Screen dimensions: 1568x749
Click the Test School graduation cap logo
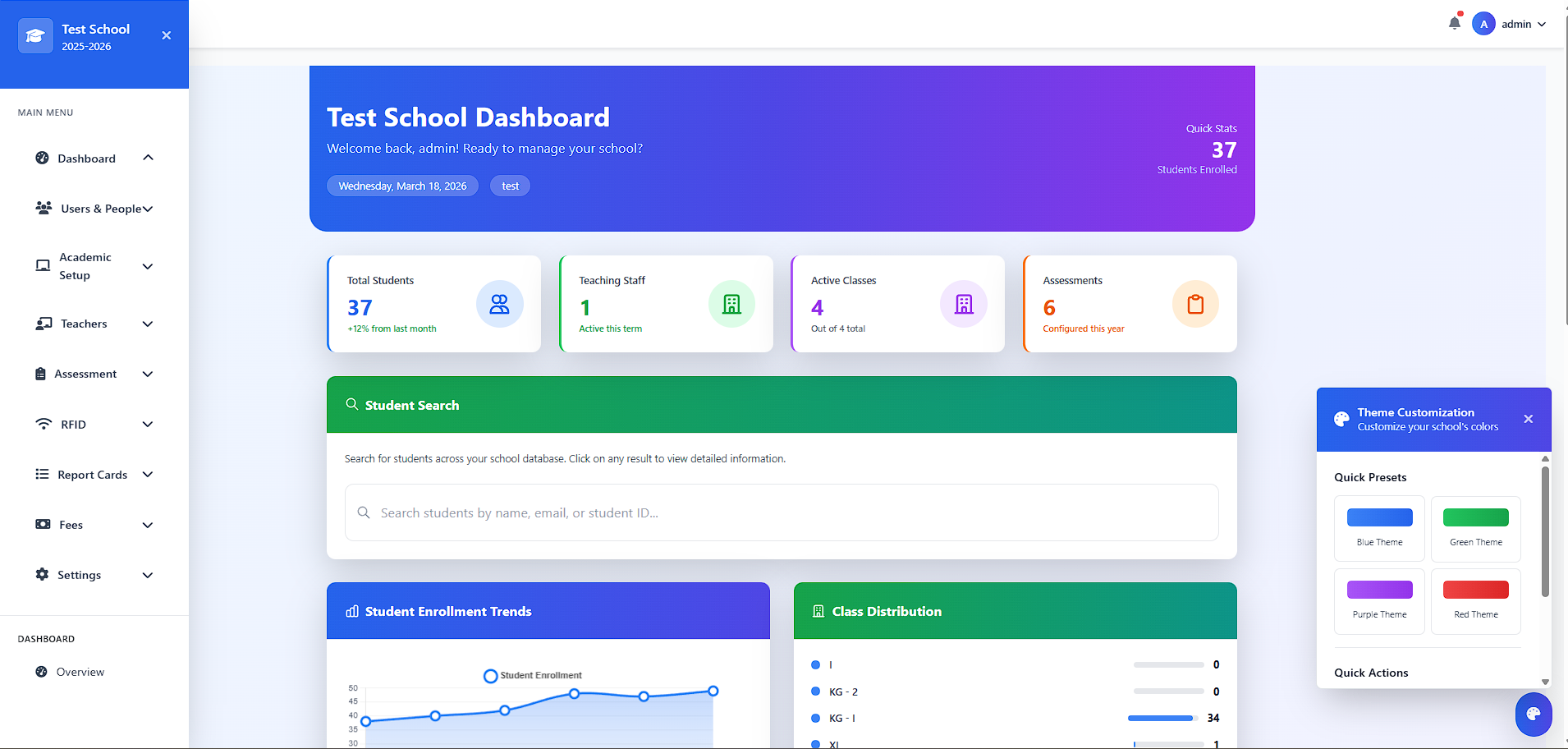point(35,35)
